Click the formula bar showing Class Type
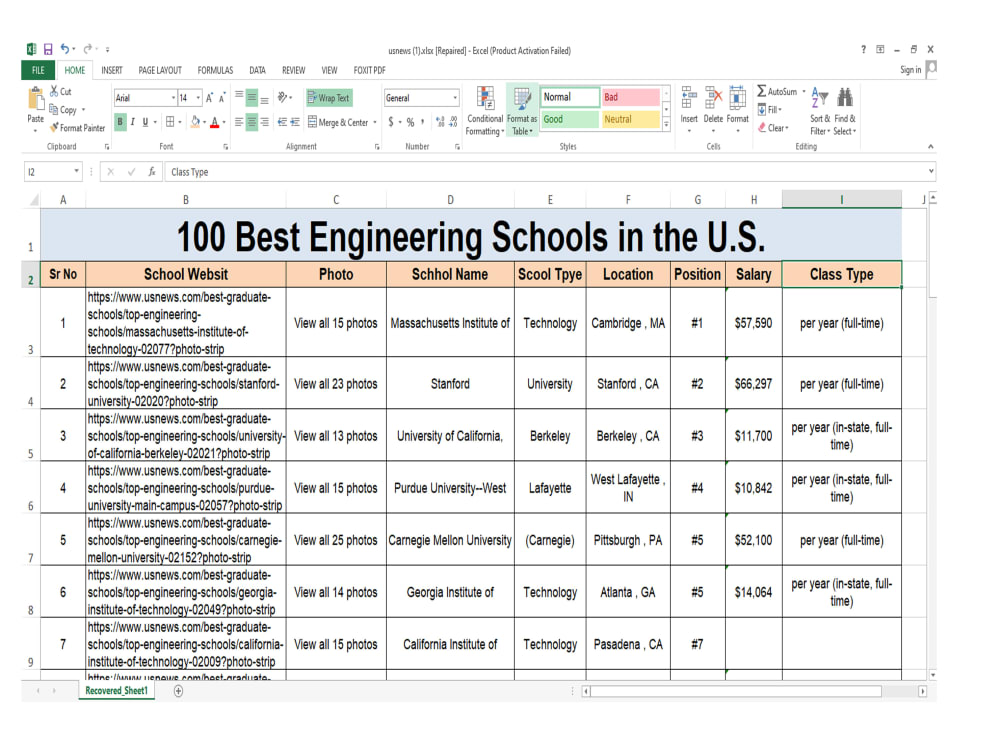Image resolution: width=1000 pixels, height=750 pixels. coord(549,172)
